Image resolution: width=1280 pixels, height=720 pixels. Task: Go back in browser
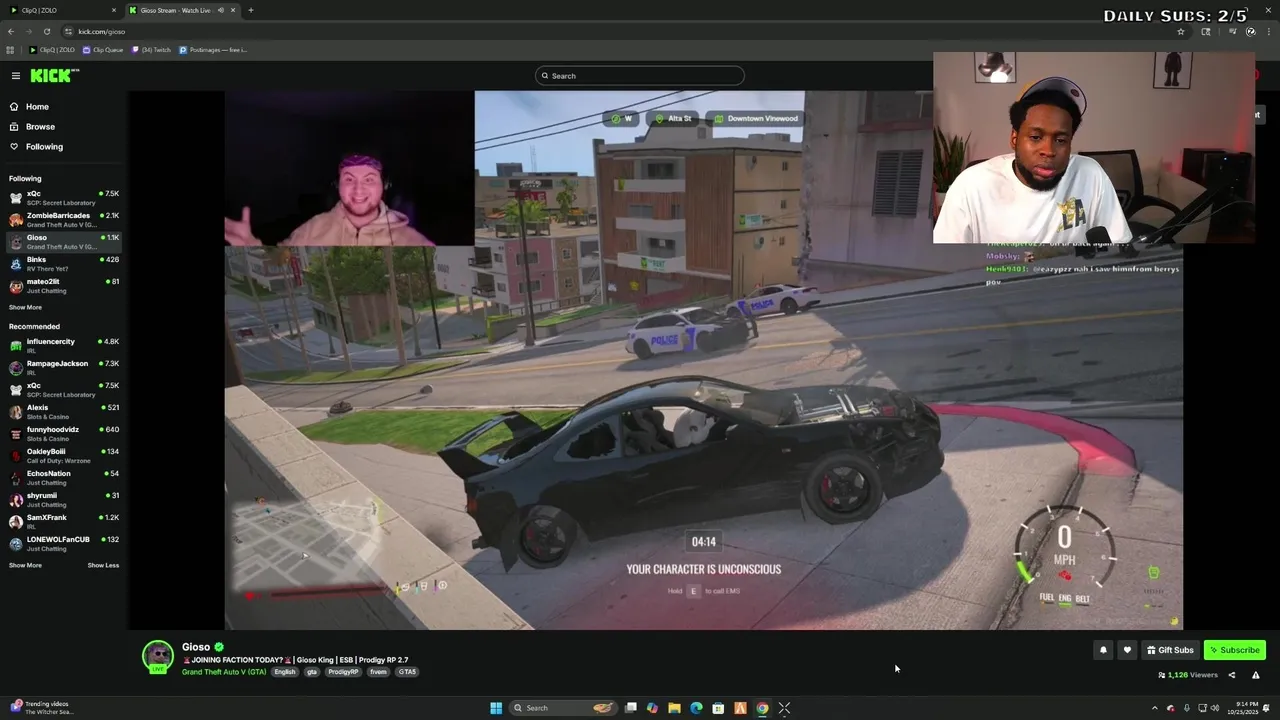[11, 31]
